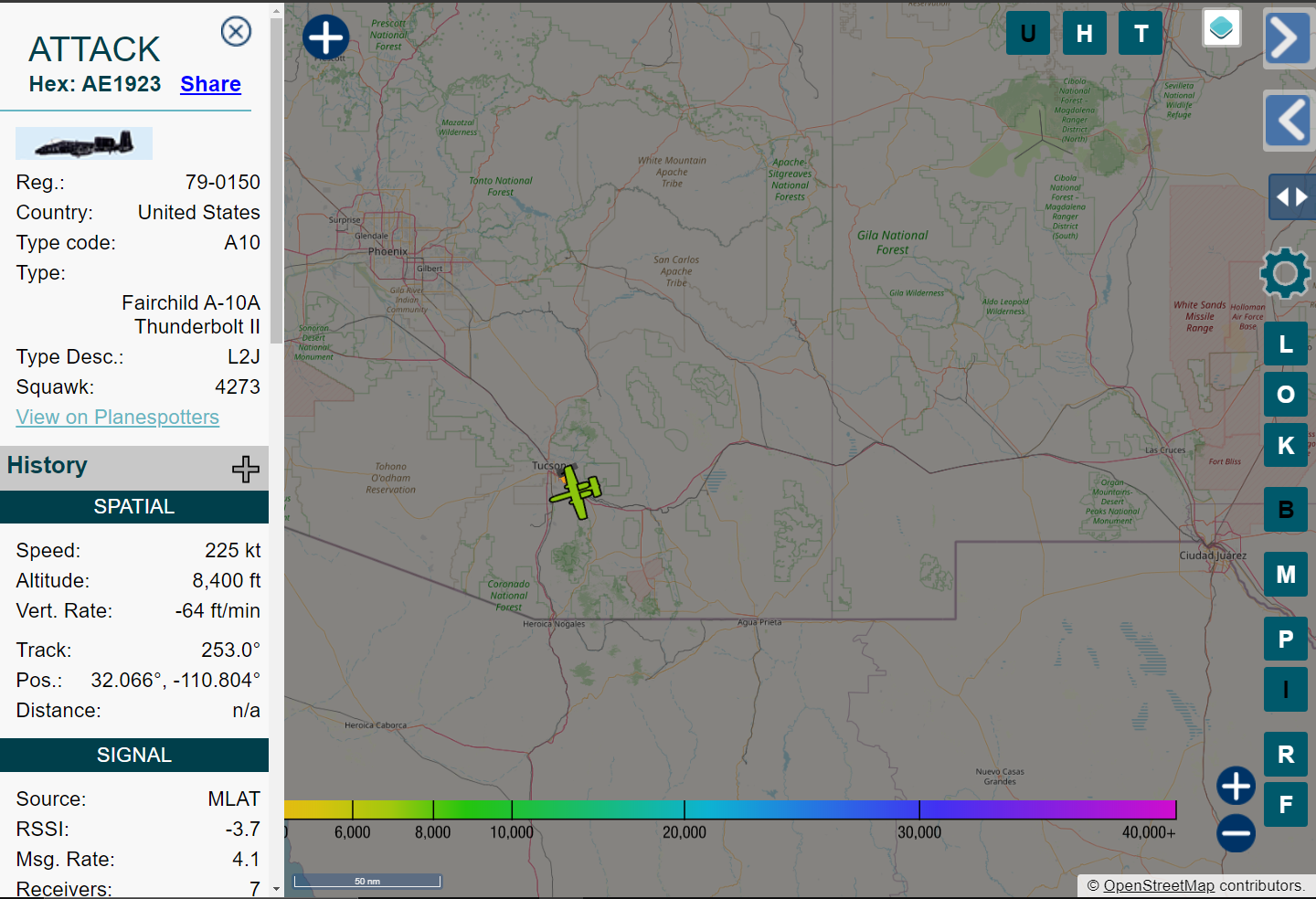The height and width of the screenshot is (899, 1316).
Task: Click the registration value 79-0150
Action: (223, 183)
